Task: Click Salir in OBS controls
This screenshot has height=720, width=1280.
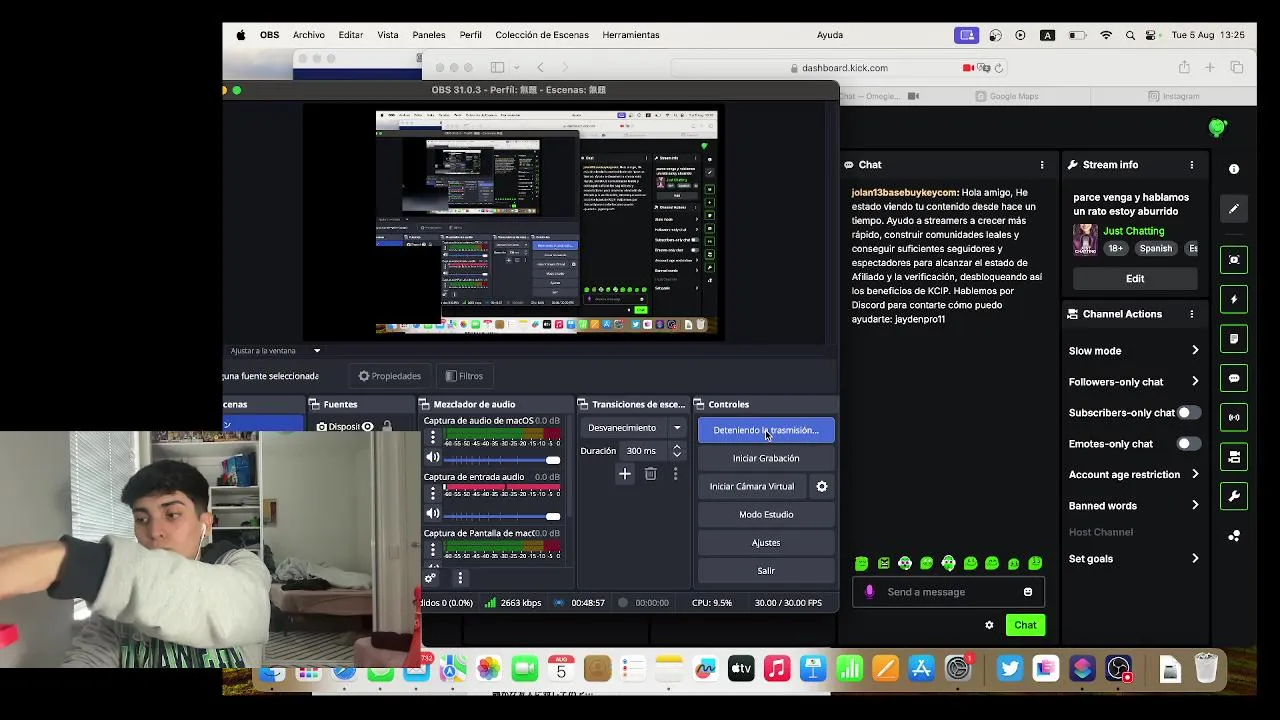Action: coord(766,570)
